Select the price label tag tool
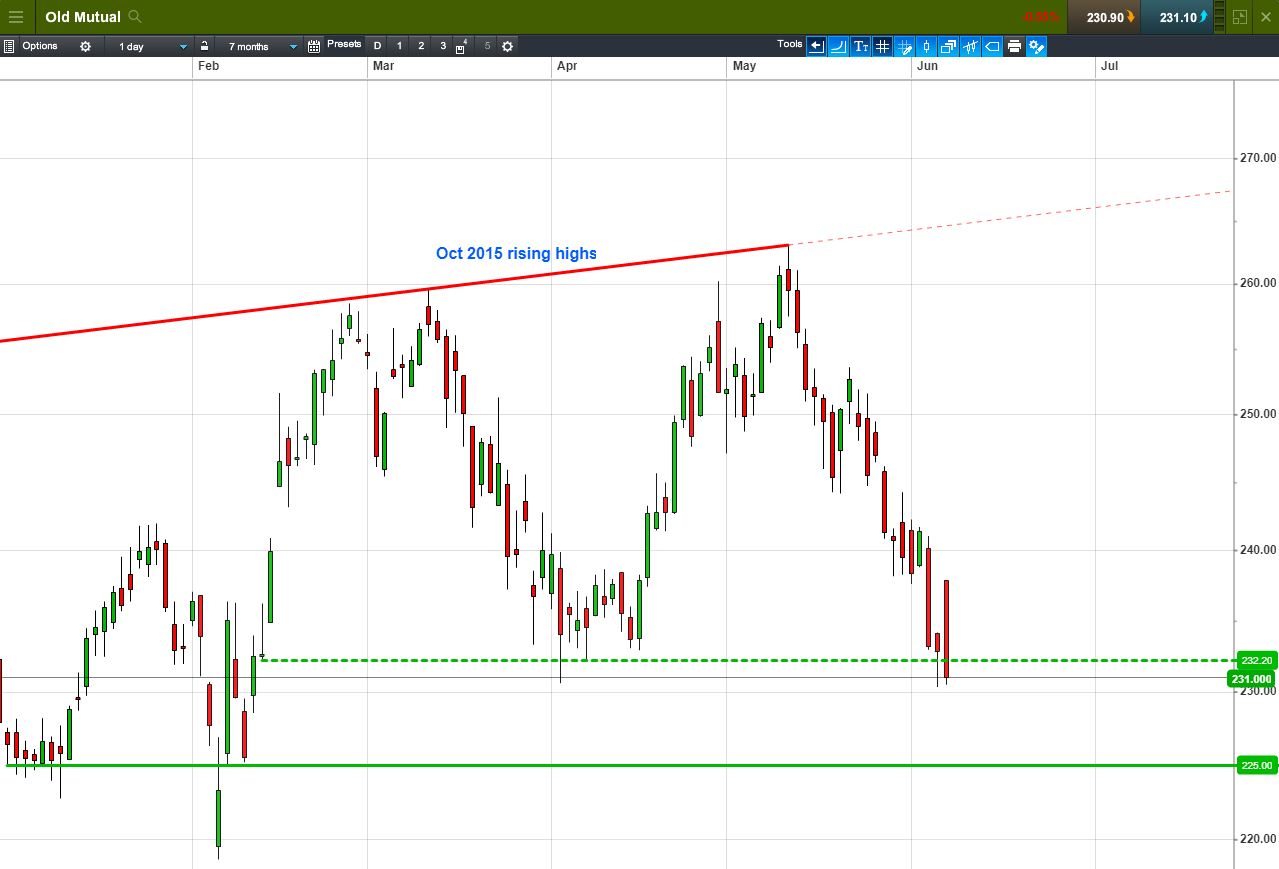Image resolution: width=1279 pixels, height=869 pixels. pos(992,46)
